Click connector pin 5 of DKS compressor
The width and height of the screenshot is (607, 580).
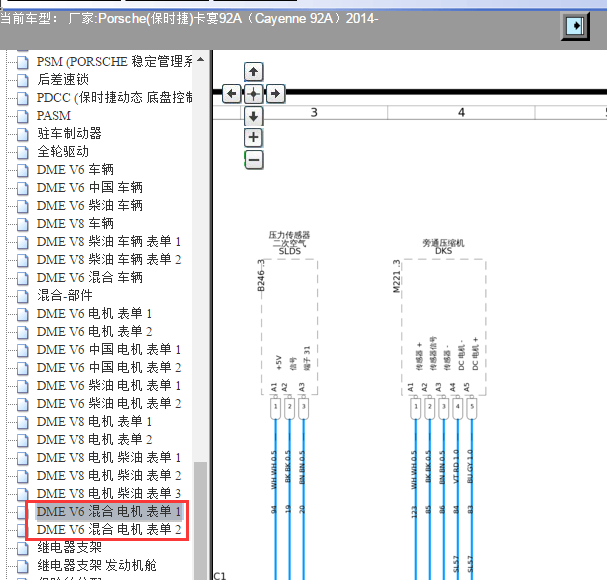pos(472,408)
